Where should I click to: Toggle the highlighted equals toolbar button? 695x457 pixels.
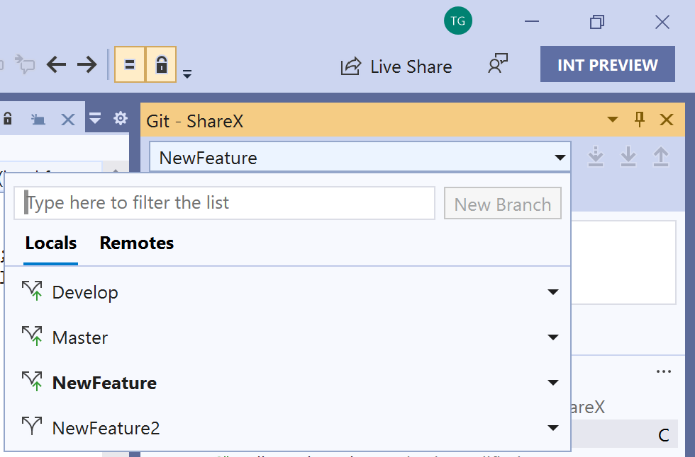pyautogui.click(x=129, y=65)
